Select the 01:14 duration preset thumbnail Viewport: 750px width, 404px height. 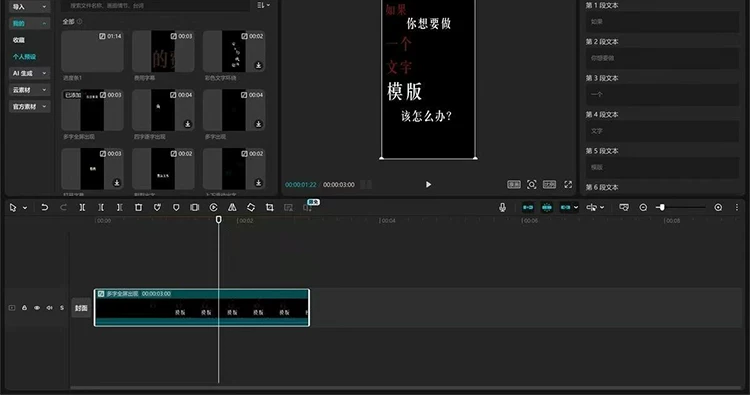[x=92, y=51]
